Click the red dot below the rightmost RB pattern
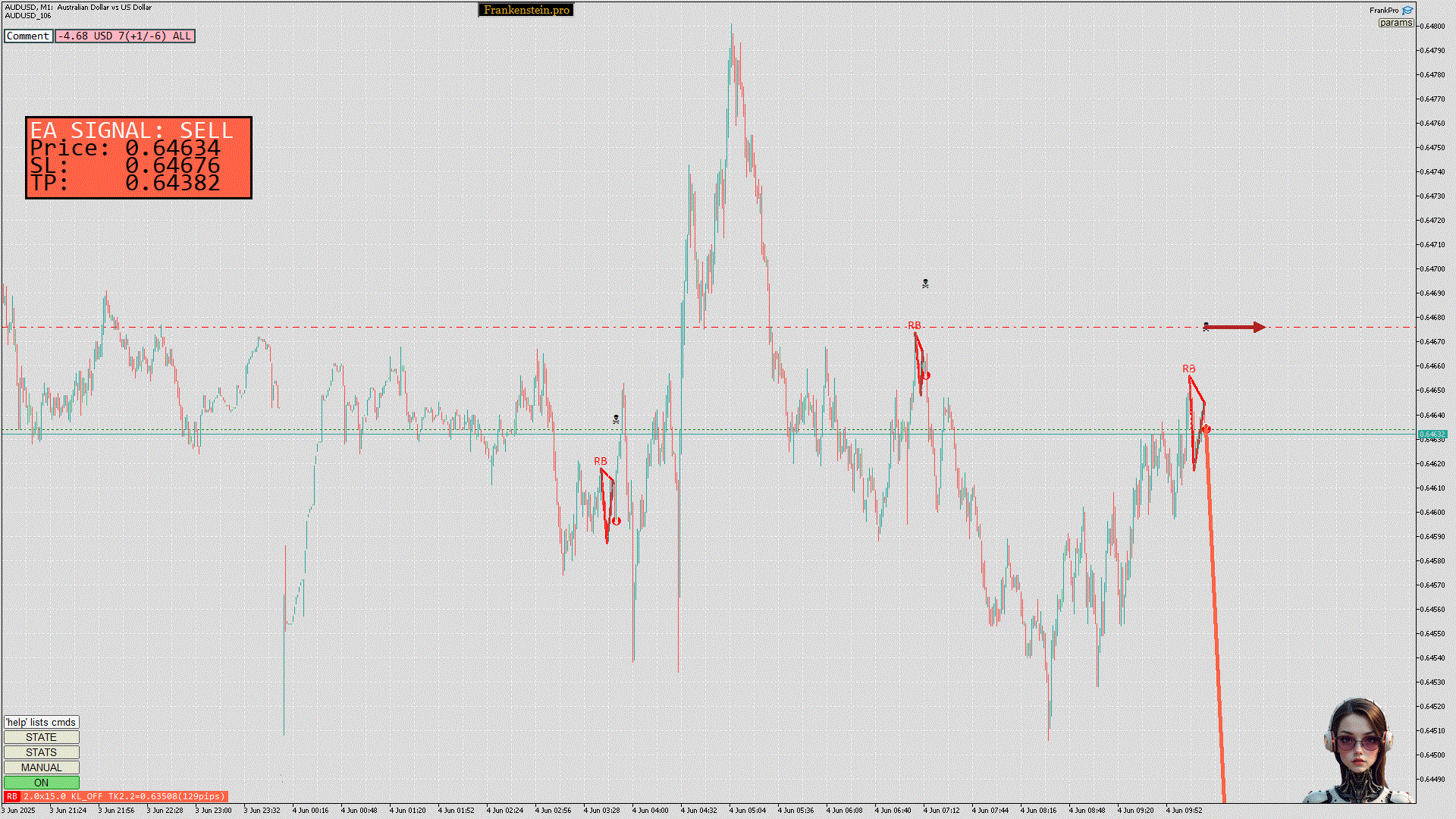Image resolution: width=1456 pixels, height=819 pixels. (x=1207, y=429)
